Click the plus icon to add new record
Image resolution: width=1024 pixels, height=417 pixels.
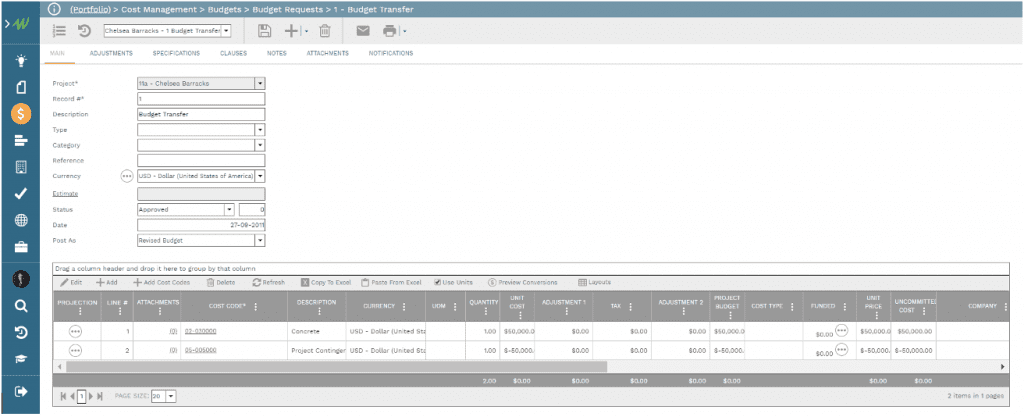(291, 31)
